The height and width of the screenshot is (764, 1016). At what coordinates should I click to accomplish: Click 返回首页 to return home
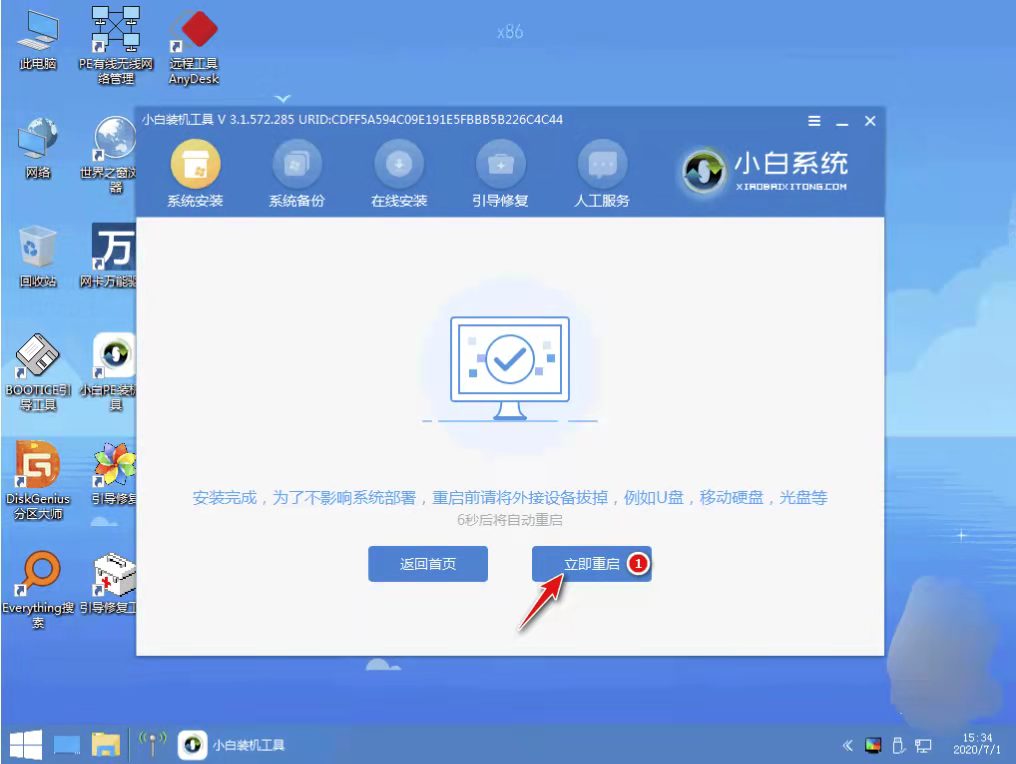click(x=427, y=563)
